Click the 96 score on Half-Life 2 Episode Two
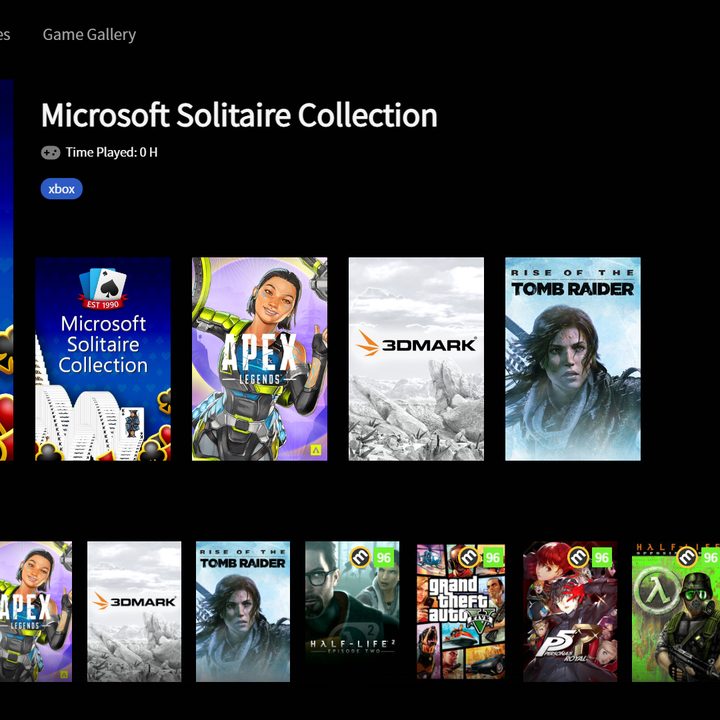The height and width of the screenshot is (720, 720). 383,558
